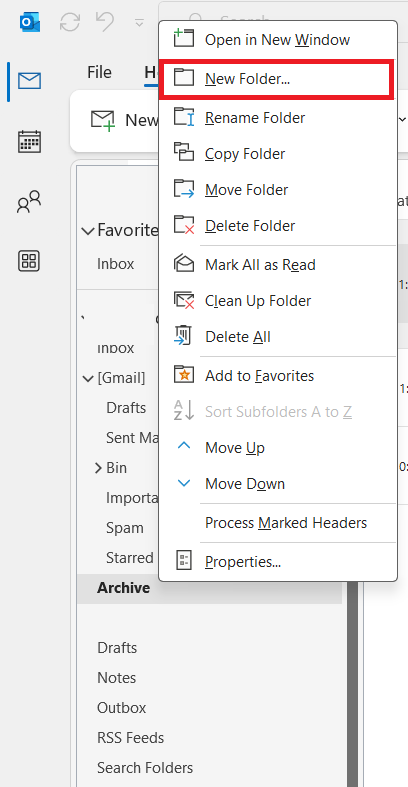Click the Move Down chevron icon
Image resolution: width=408 pixels, height=787 pixels.
tap(184, 483)
